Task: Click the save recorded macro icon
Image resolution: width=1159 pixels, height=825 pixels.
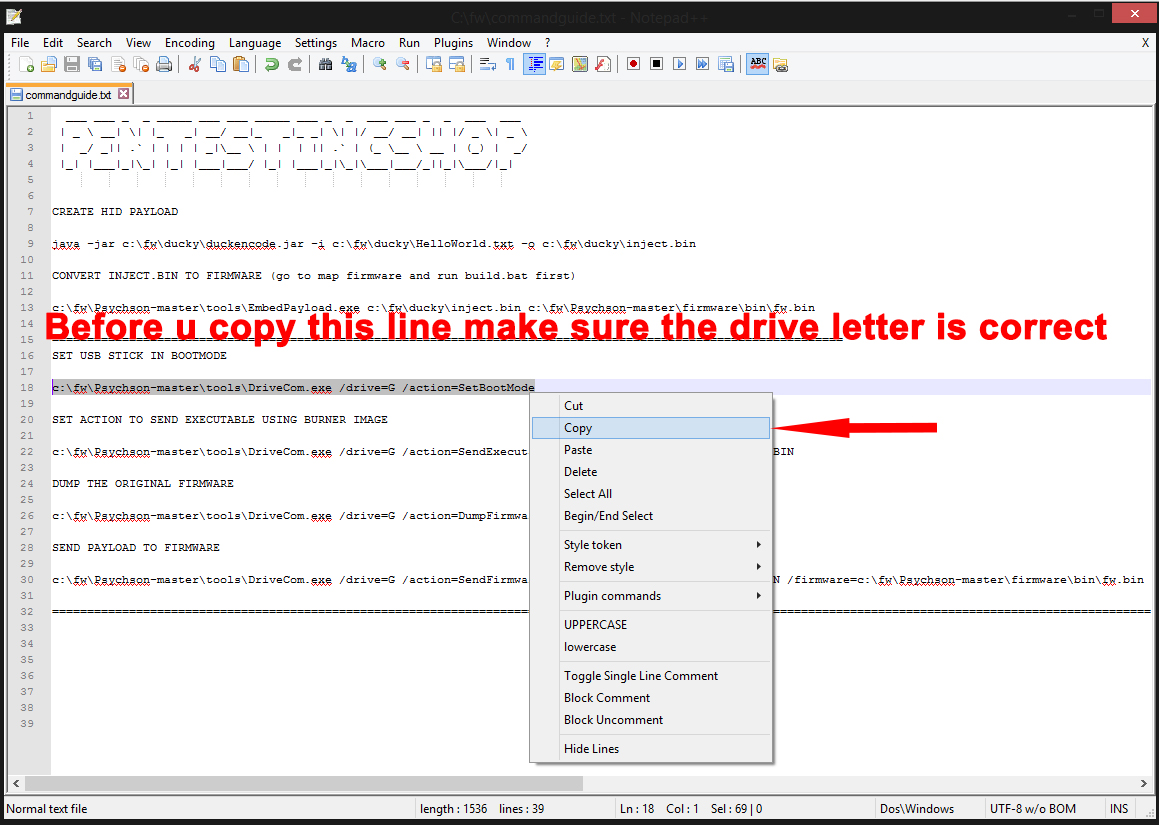Action: [x=725, y=64]
